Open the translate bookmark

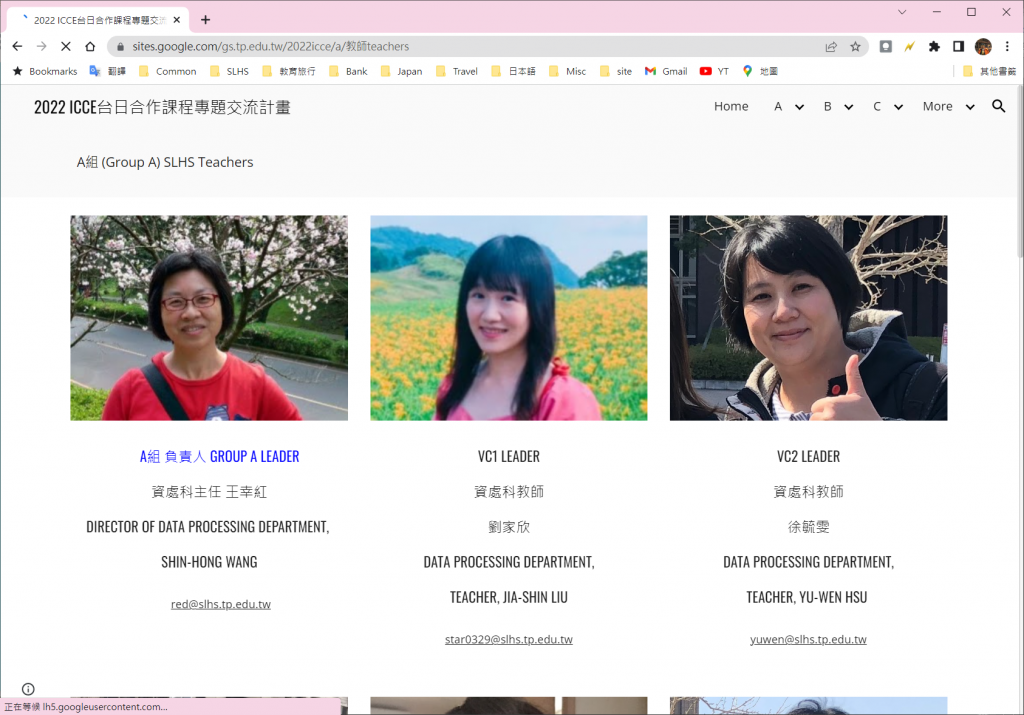click(x=108, y=71)
